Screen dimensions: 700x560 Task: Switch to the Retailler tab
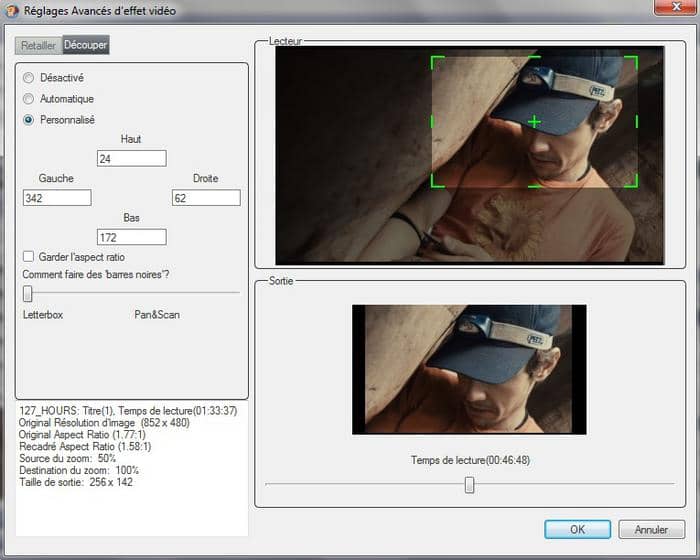coord(38,46)
